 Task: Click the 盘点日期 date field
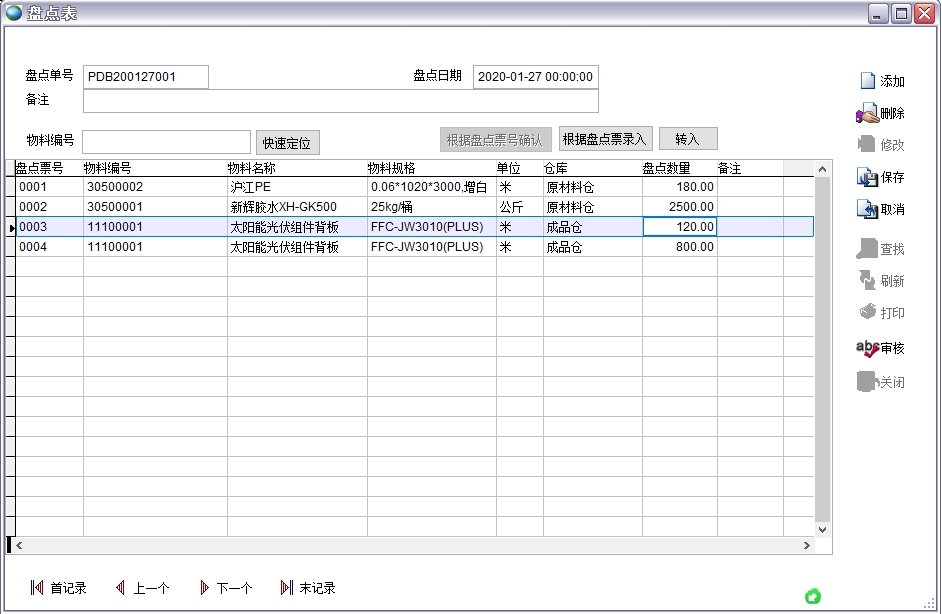535,77
